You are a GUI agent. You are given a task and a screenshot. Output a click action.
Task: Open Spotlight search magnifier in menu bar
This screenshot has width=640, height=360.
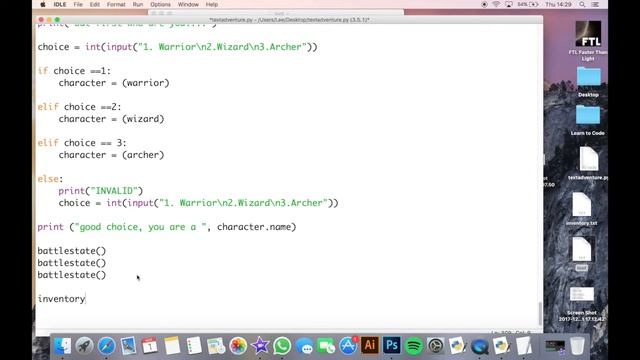(x=582, y=4)
